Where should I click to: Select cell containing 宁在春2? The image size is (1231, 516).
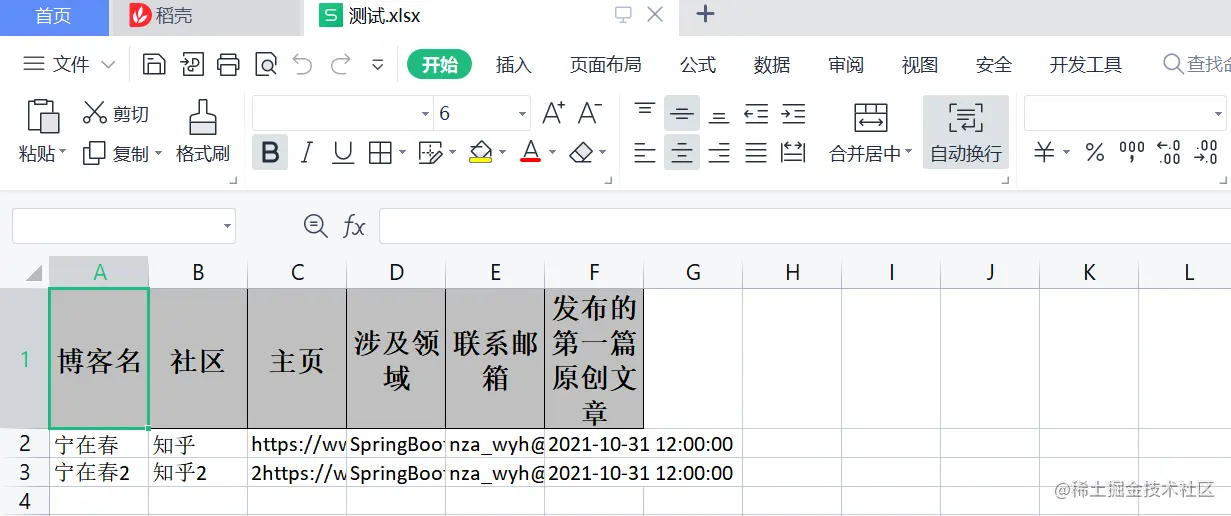click(x=99, y=473)
